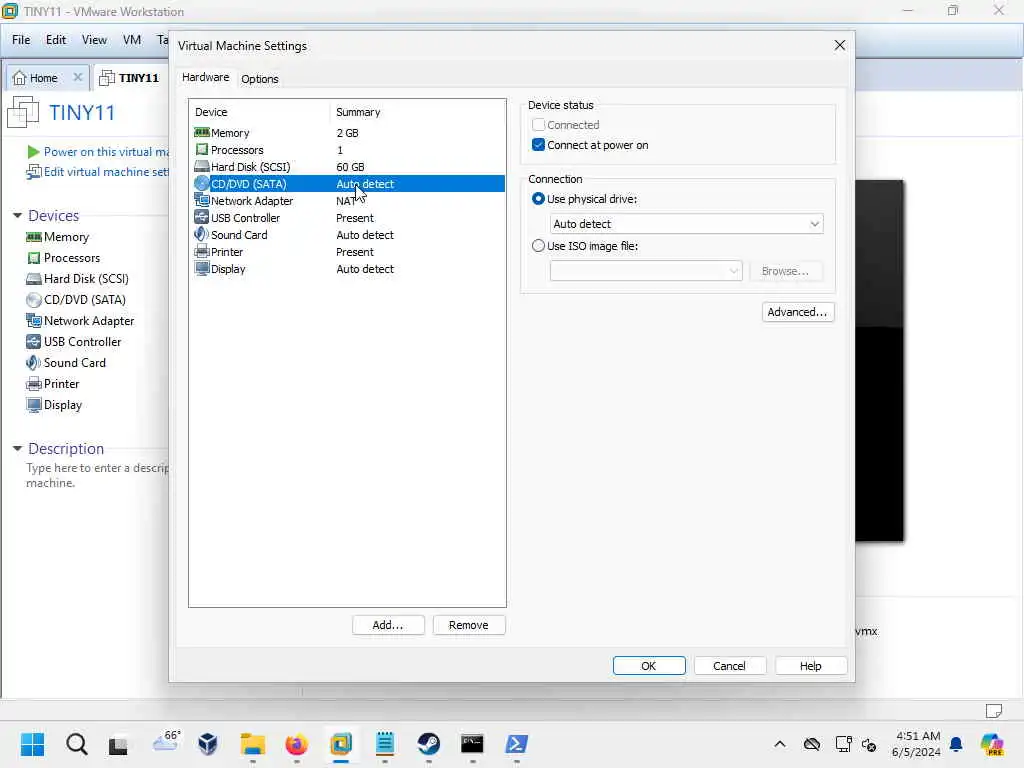Click the Hard Disk (SCSI) icon in the settings list
Image resolution: width=1024 pixels, height=768 pixels.
202,167
